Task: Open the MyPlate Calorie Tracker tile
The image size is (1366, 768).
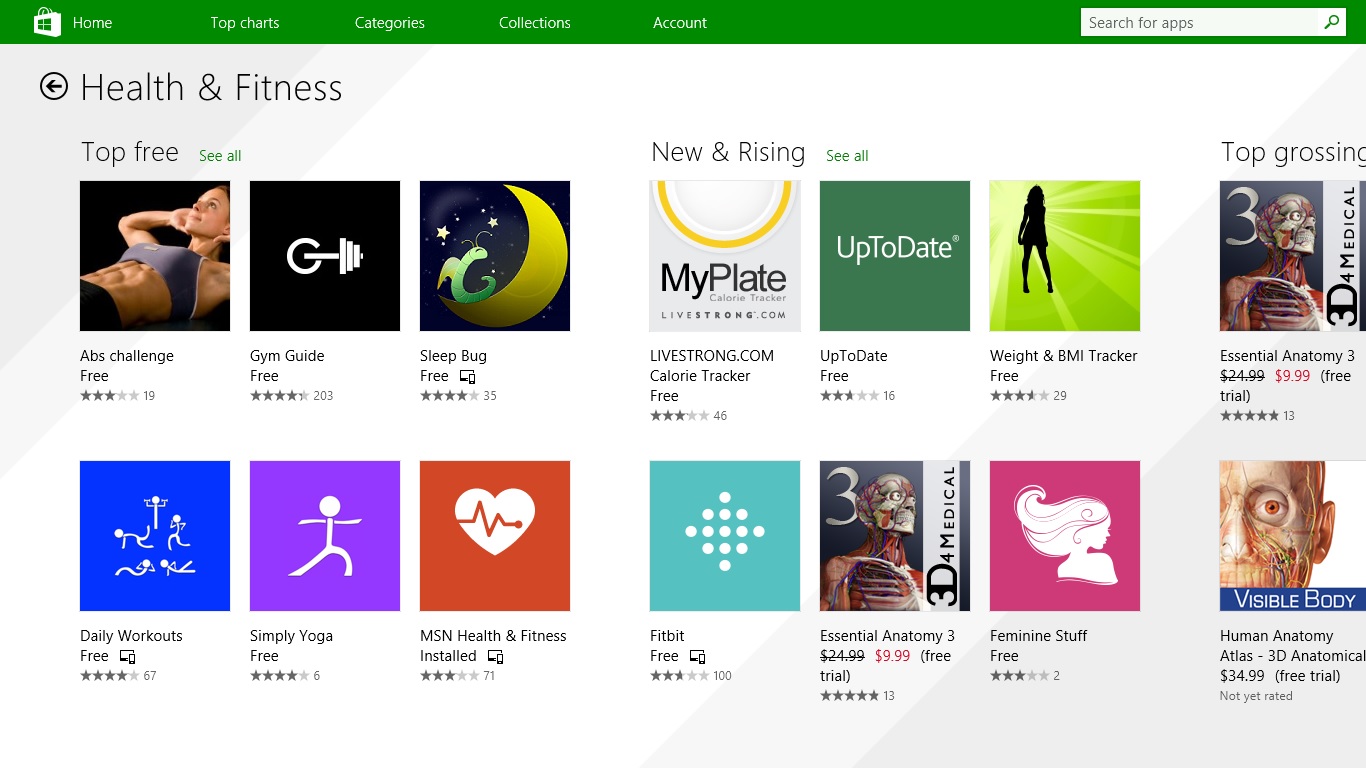Action: pyautogui.click(x=725, y=256)
